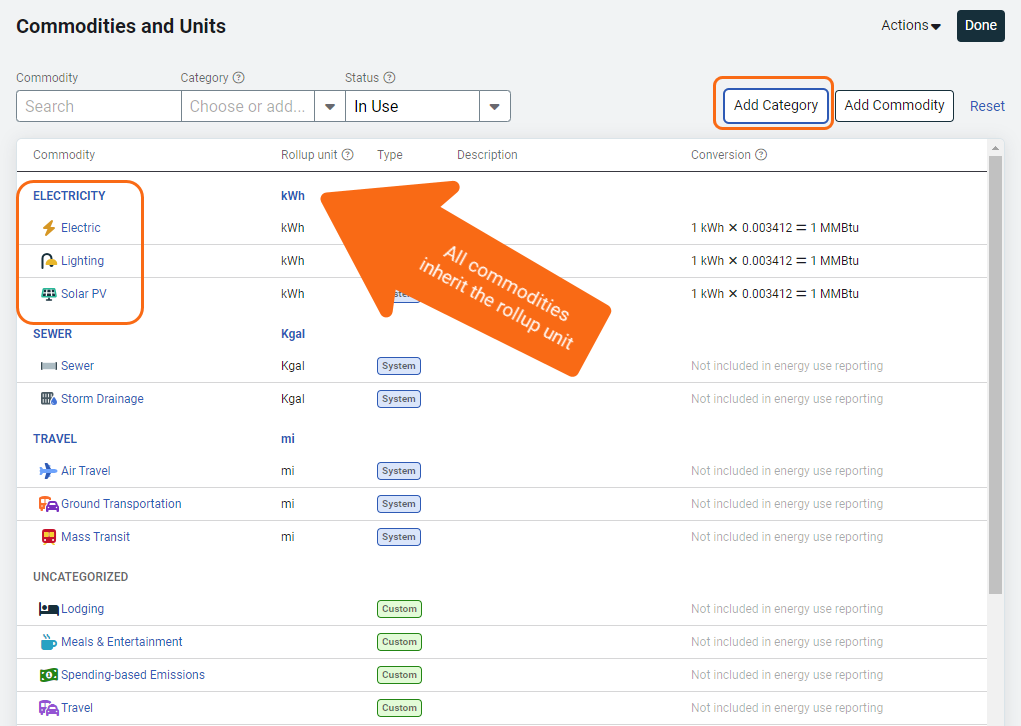Click the mi rollup unit for TRAVEL category
The width and height of the screenshot is (1021, 726).
point(288,439)
